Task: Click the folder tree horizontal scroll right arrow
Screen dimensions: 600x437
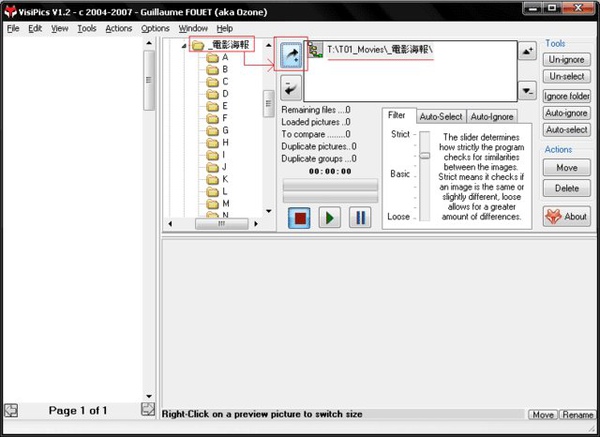Action: click(x=256, y=223)
